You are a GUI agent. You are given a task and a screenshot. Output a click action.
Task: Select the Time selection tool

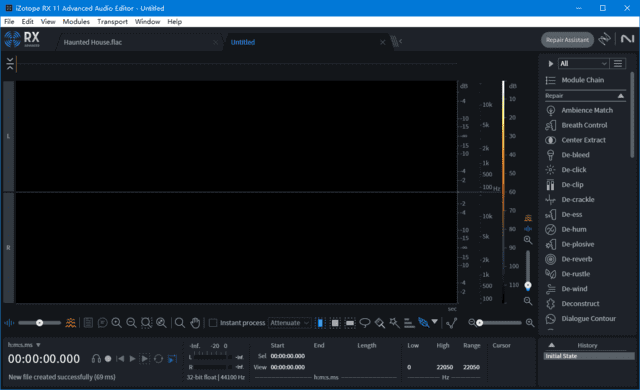(x=320, y=323)
